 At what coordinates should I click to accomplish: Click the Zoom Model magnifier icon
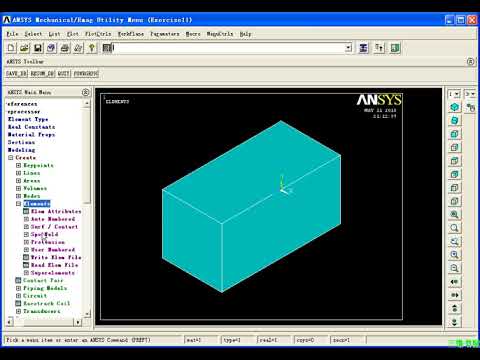tap(454, 228)
